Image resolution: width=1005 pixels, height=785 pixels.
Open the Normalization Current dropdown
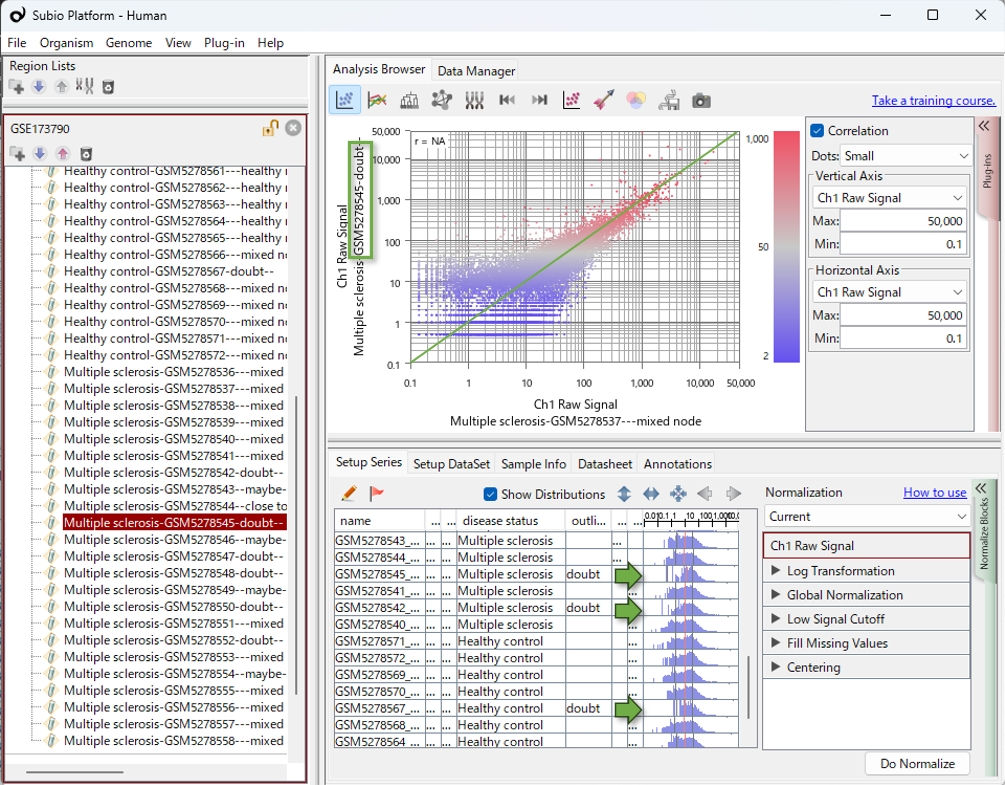coord(866,515)
